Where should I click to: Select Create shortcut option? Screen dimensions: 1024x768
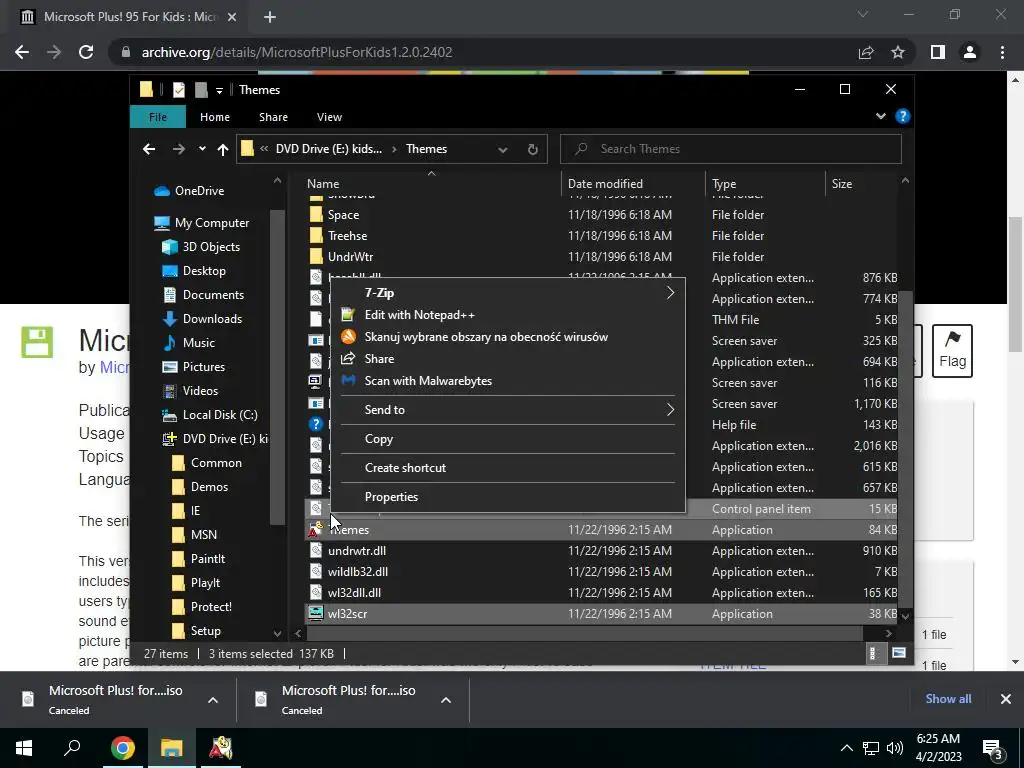508,468
